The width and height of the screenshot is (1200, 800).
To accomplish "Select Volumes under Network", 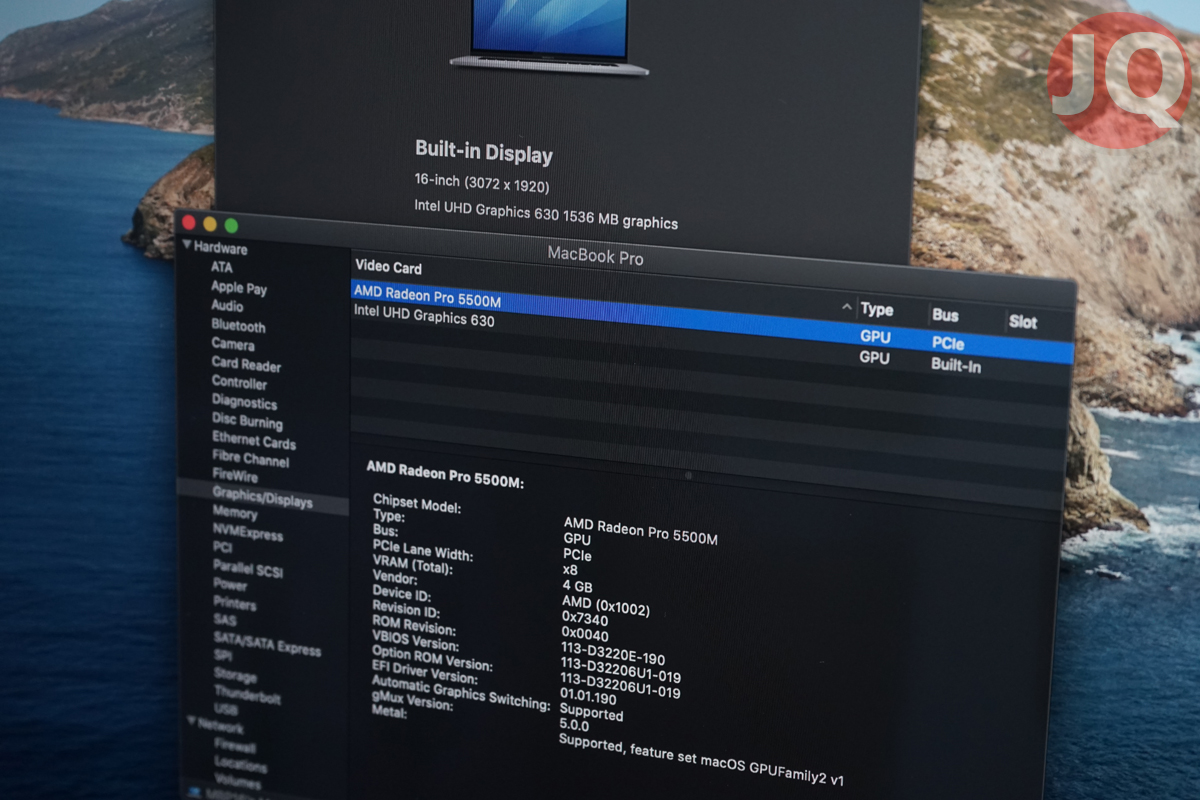I will coord(238,783).
